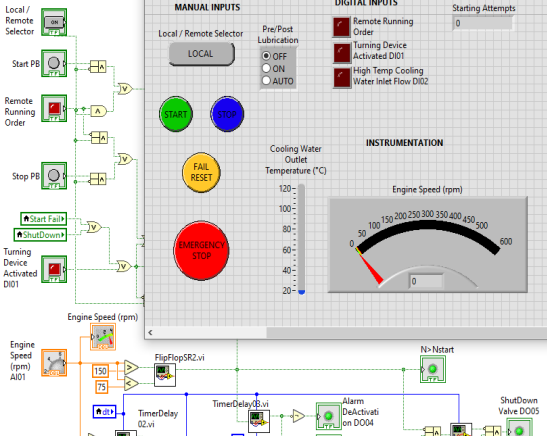This screenshot has width=547, height=436.
Task: Click the FlipFlopSR2.vi subVI icon
Action: pyautogui.click(x=165, y=375)
